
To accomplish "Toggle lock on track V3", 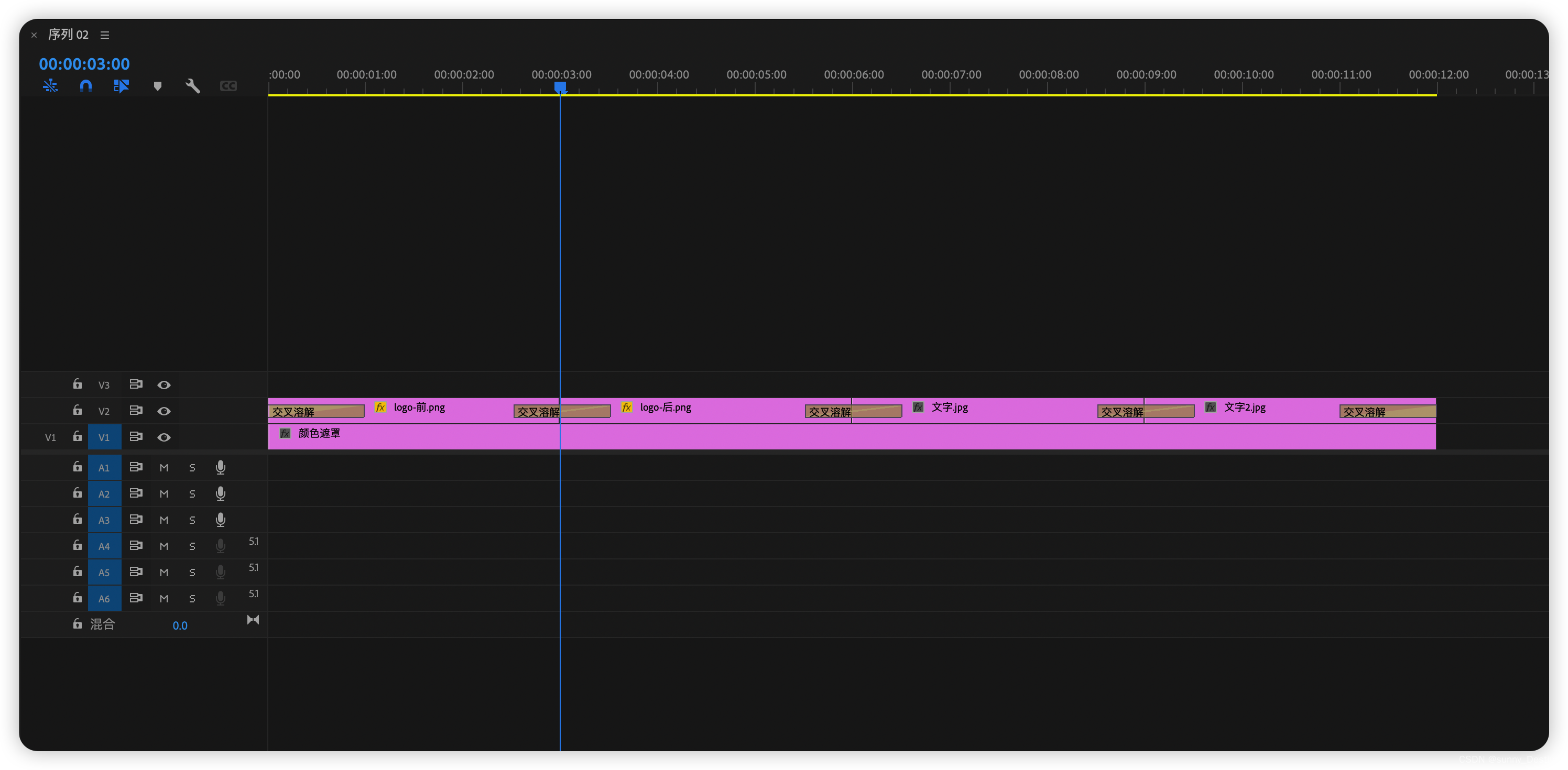I will click(78, 384).
